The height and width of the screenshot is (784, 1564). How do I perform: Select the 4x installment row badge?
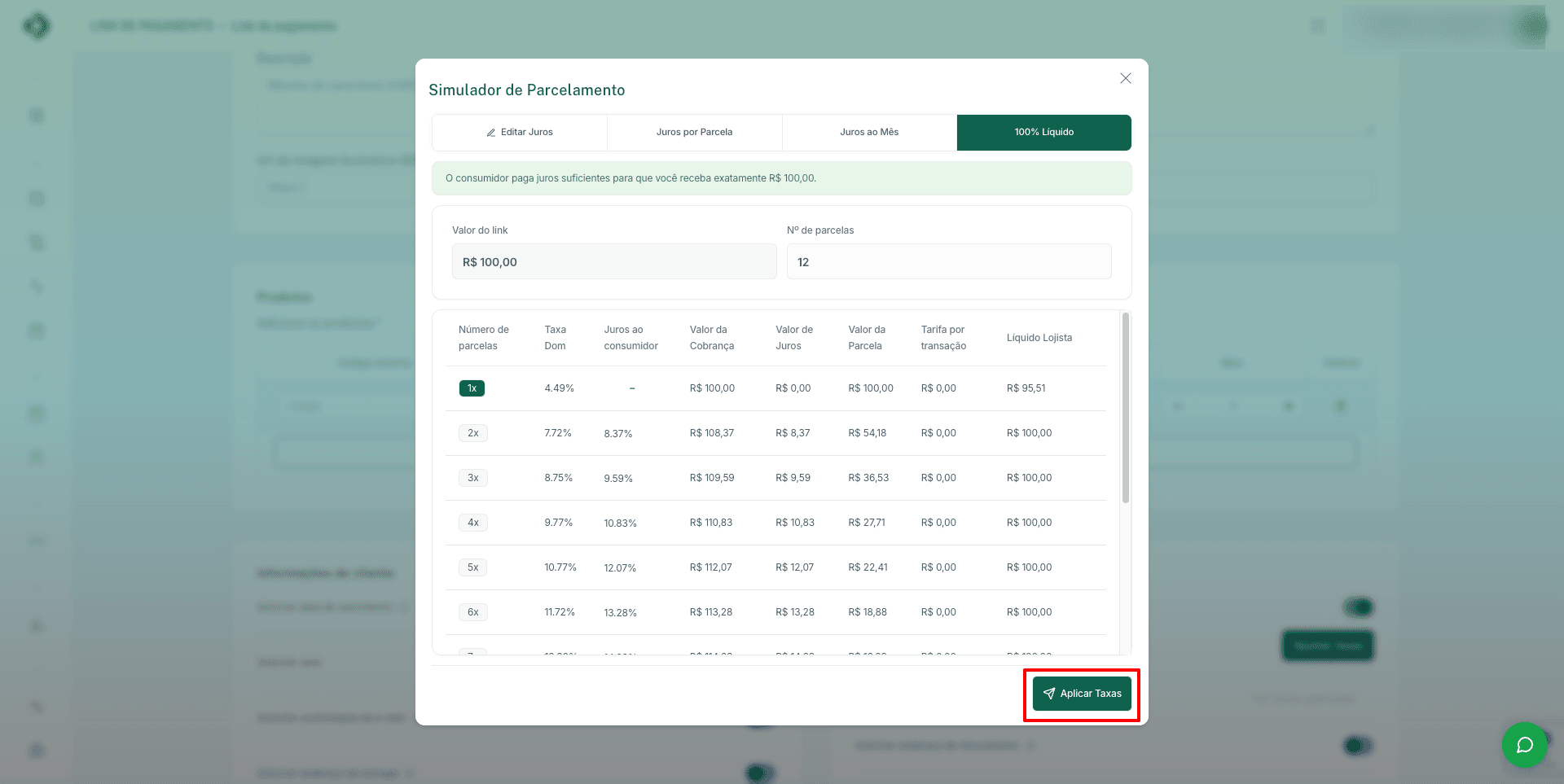click(x=472, y=523)
